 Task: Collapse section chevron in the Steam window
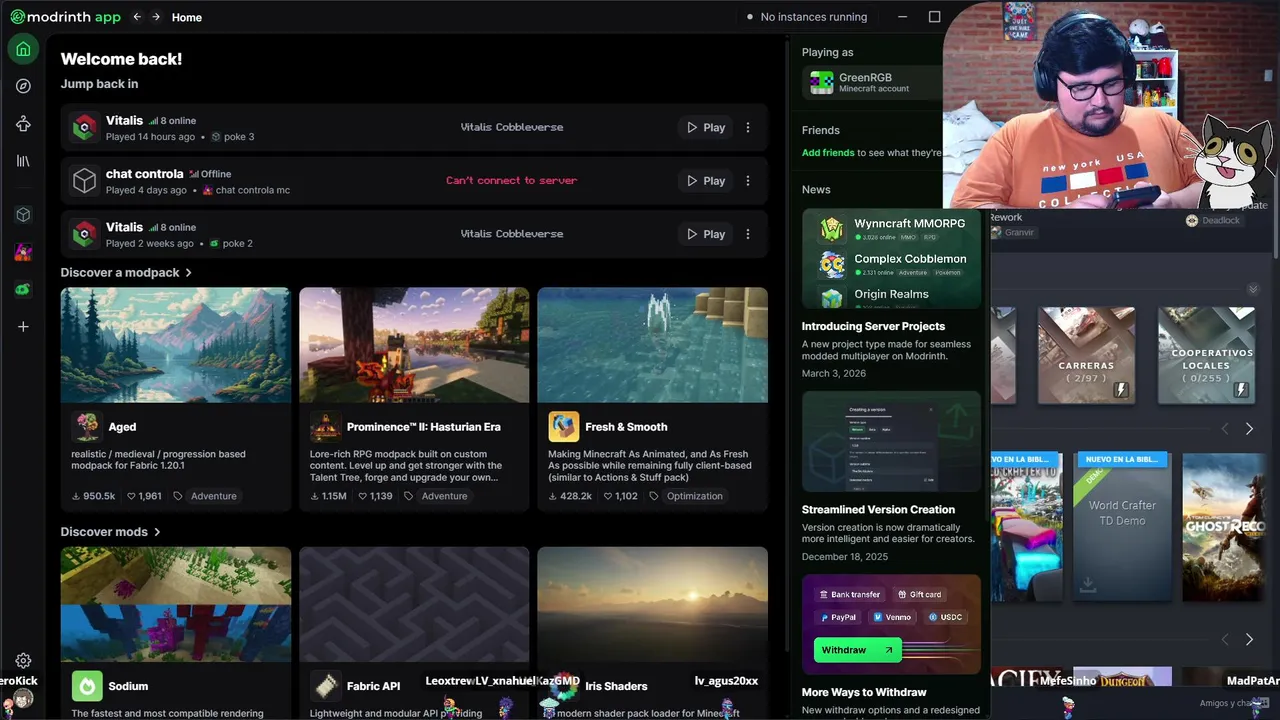pos(1252,289)
